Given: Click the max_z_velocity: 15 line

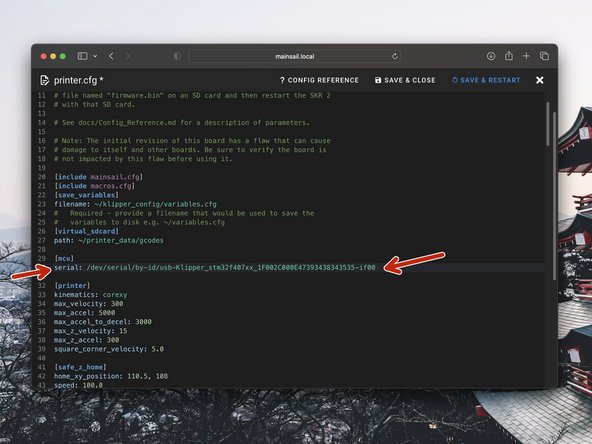Looking at the screenshot, I should pos(91,331).
